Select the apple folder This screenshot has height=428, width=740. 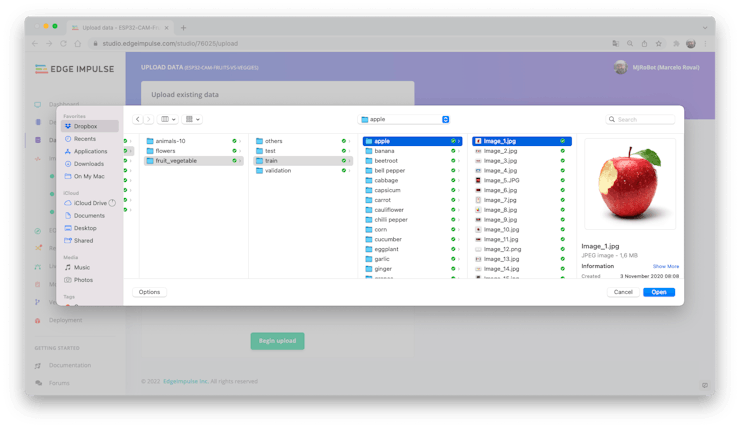(x=412, y=141)
